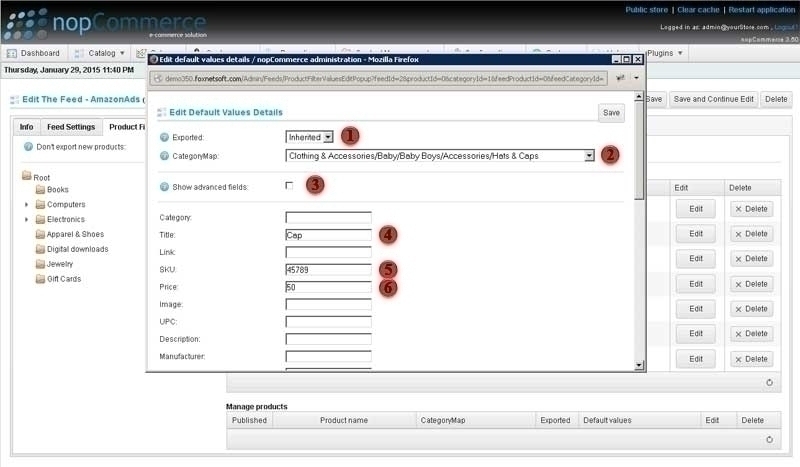Viewport: 800px width, 467px height.
Task: Click the Digital downloads folder icon
Action: point(40,249)
